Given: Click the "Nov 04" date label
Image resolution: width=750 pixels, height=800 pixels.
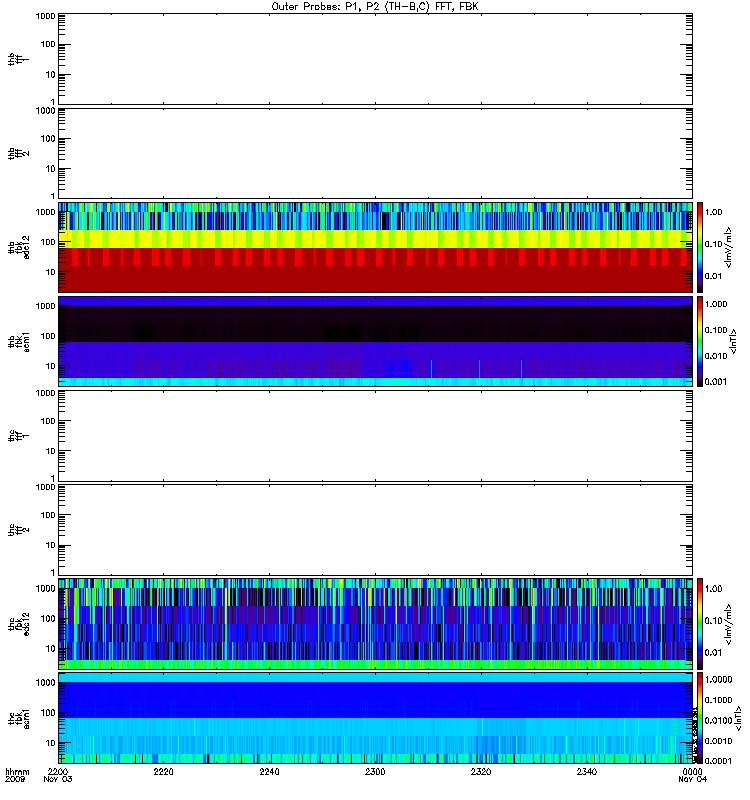Looking at the screenshot, I should point(692,779).
